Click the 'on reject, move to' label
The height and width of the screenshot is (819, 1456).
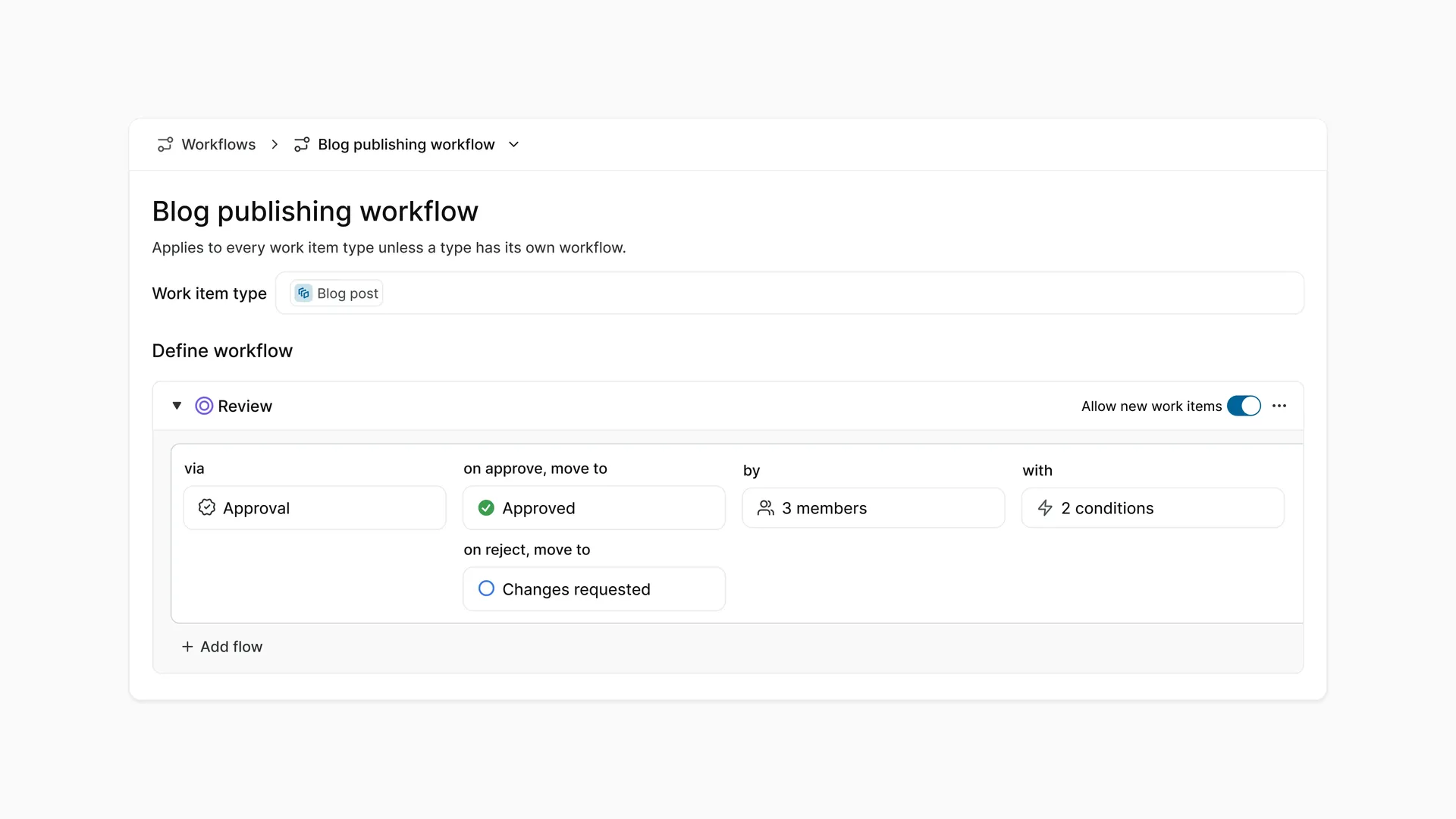(527, 550)
